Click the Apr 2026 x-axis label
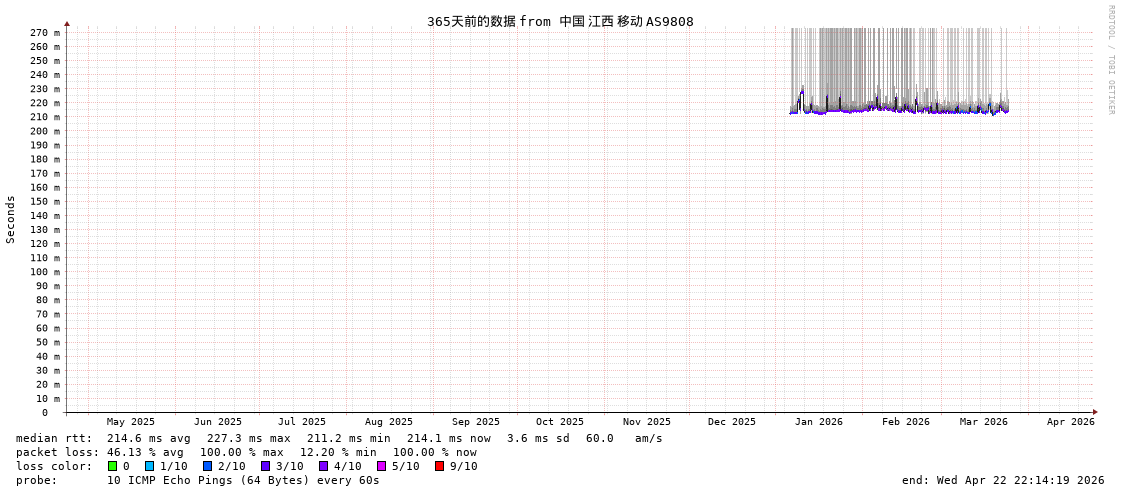The height and width of the screenshot is (494, 1121). click(x=1070, y=422)
